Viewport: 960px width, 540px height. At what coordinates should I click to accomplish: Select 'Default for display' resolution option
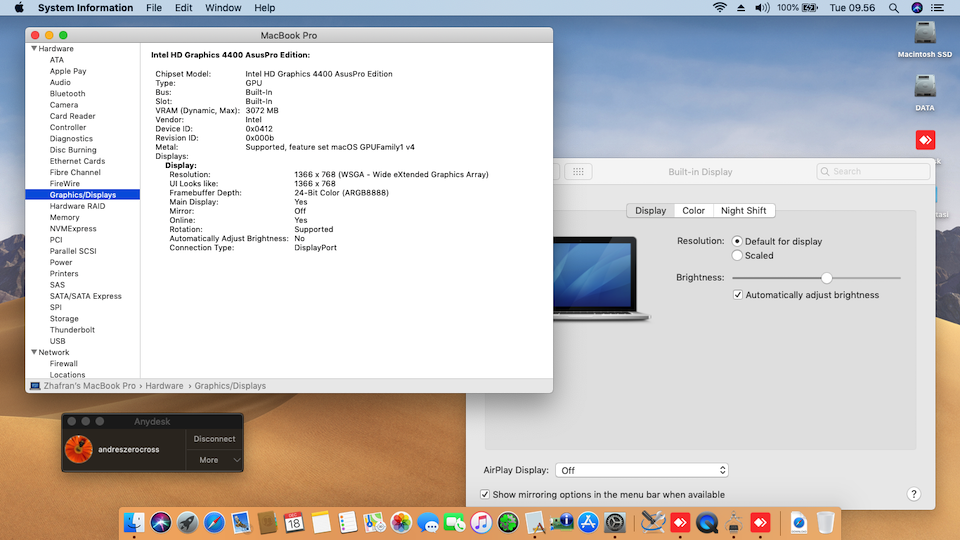coord(737,241)
